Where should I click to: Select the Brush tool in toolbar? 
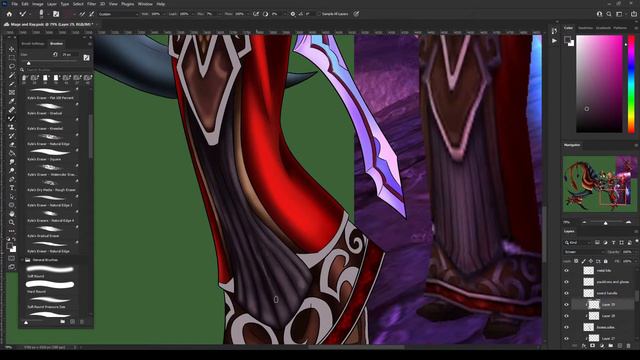[11, 118]
